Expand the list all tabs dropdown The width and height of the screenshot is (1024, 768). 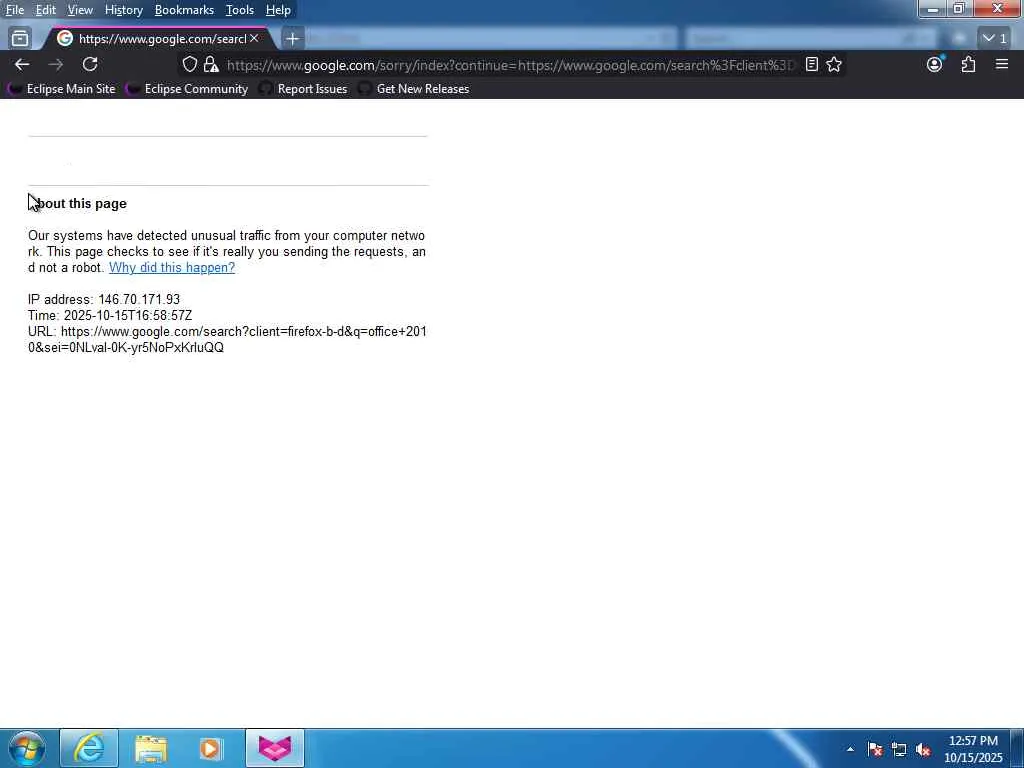tap(995, 39)
